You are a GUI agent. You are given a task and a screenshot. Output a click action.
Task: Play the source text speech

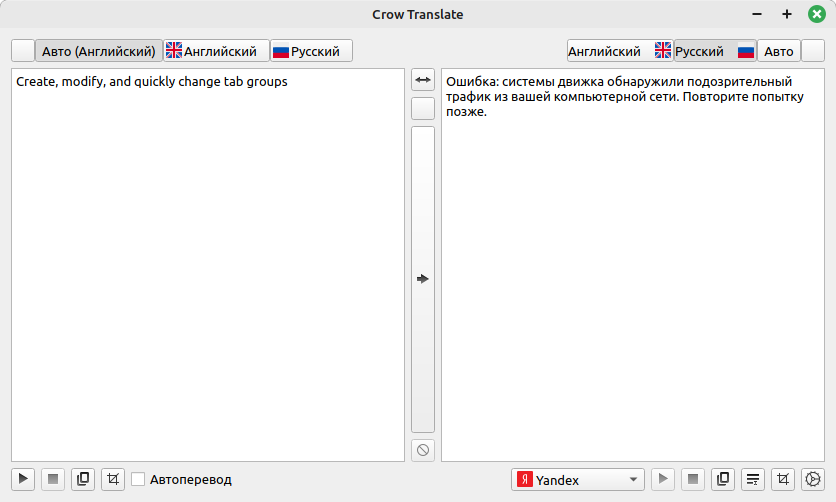(x=23, y=480)
